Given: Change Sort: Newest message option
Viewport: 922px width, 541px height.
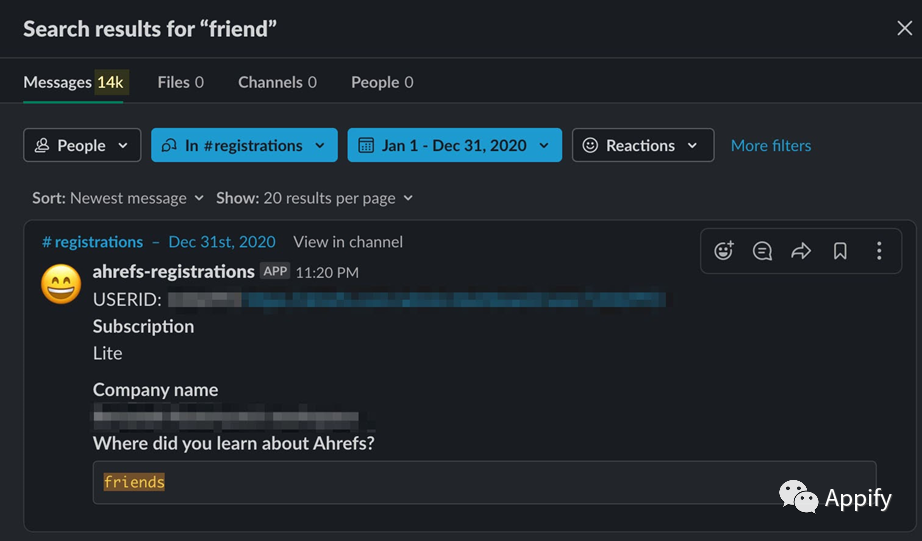Looking at the screenshot, I should pos(118,198).
